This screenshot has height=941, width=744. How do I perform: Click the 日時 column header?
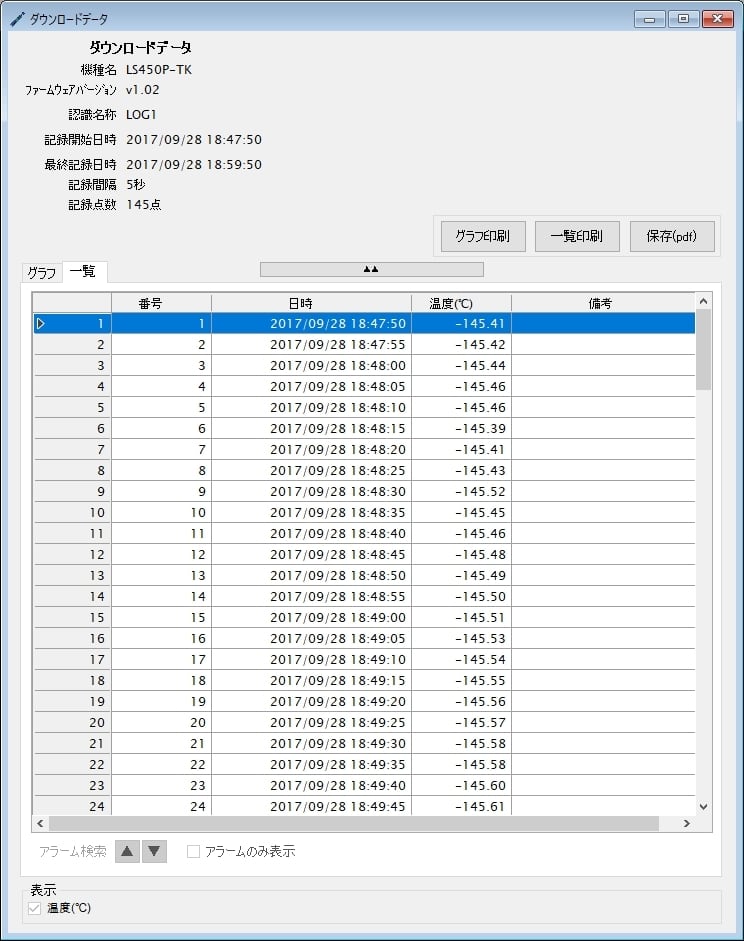[311, 304]
